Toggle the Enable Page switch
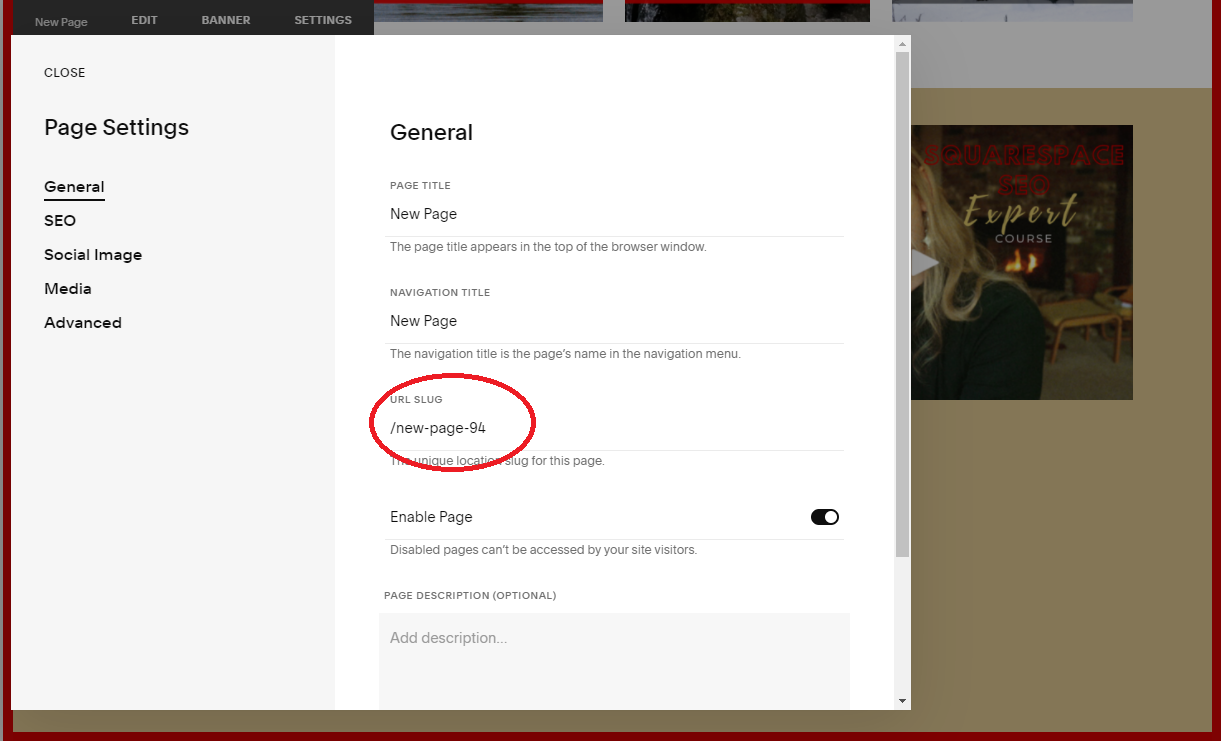 point(825,517)
